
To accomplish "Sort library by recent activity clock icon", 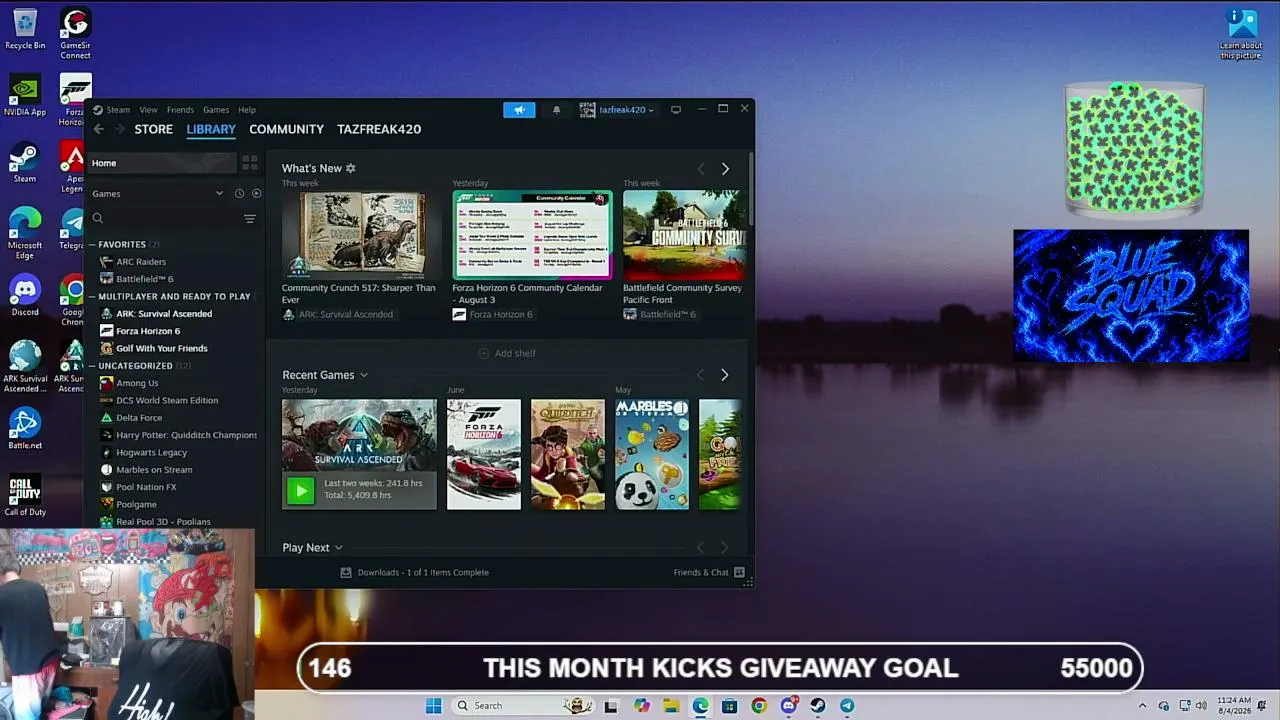I will pos(239,193).
